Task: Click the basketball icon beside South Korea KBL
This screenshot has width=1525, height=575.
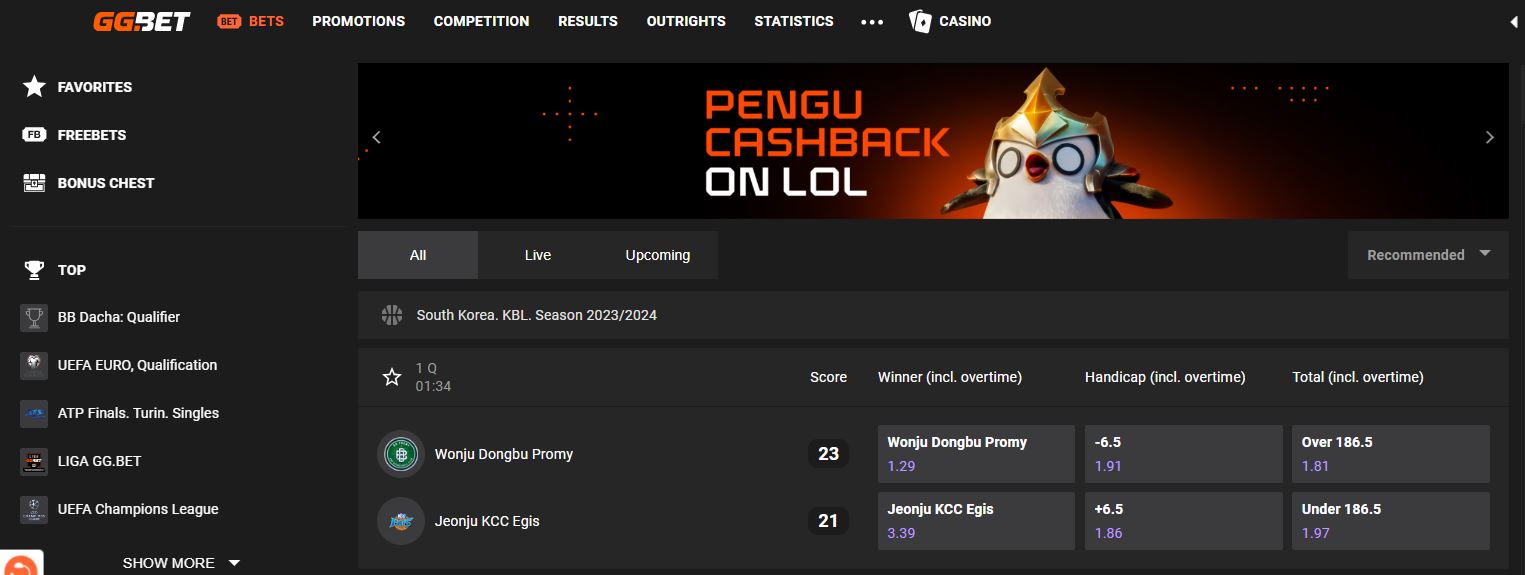Action: click(391, 315)
